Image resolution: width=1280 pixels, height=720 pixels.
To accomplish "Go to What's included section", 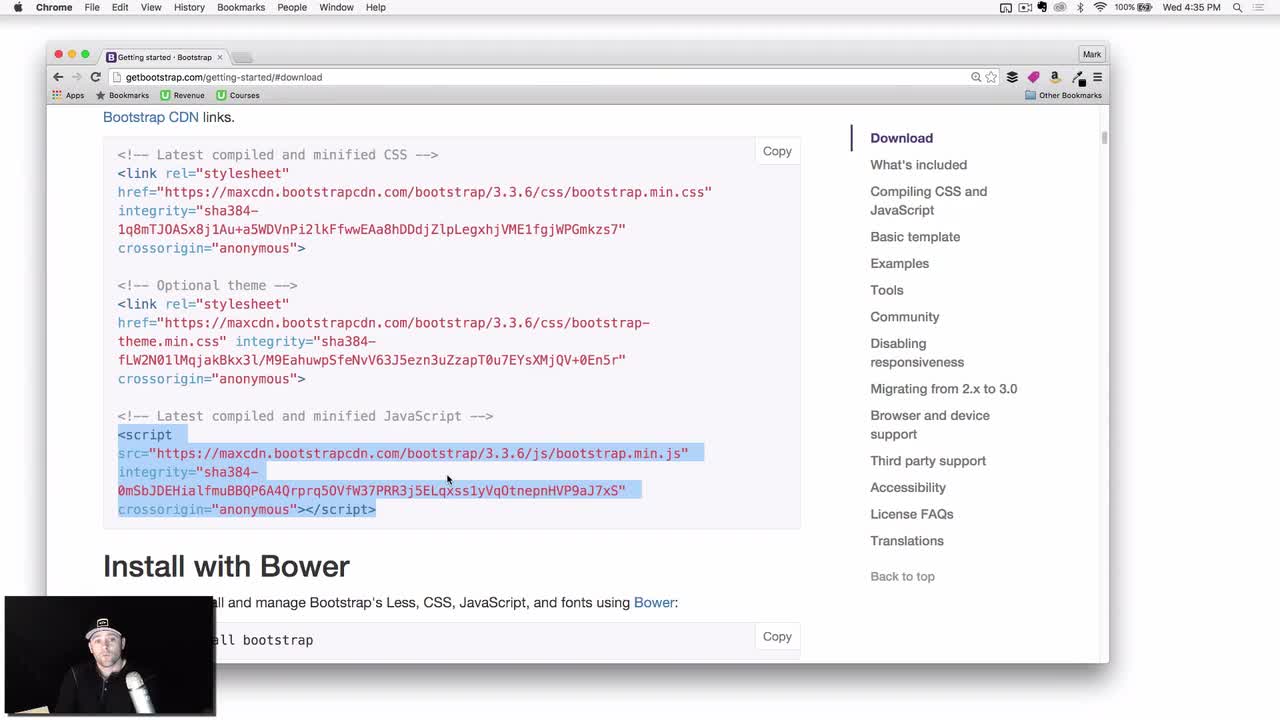I will tap(918, 165).
